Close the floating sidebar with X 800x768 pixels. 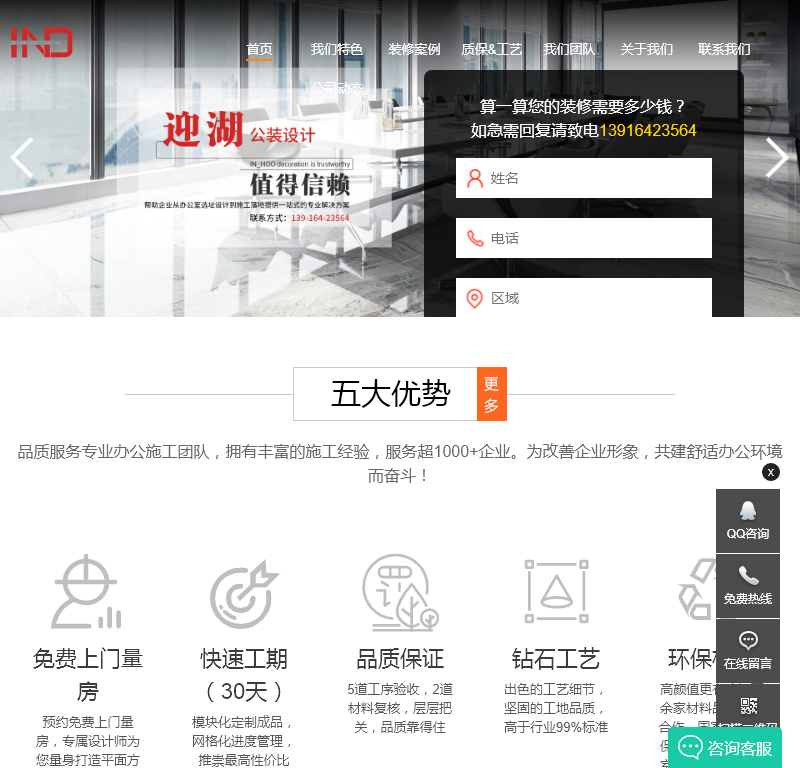770,472
